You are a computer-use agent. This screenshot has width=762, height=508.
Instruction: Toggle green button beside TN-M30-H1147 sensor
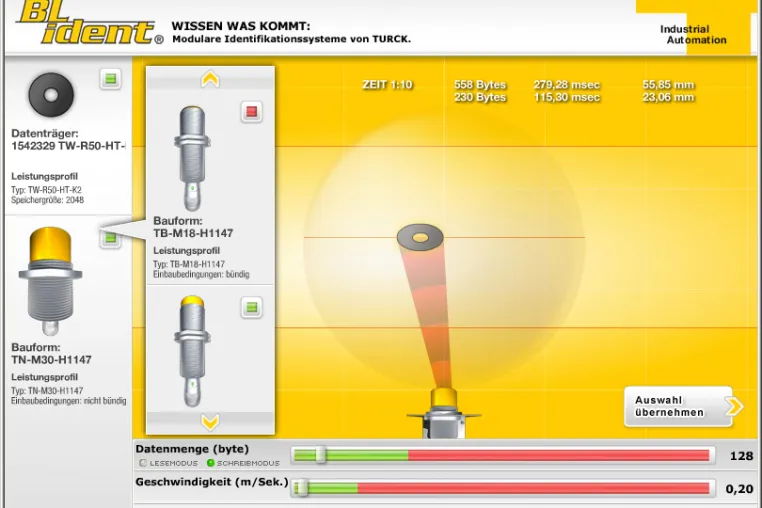pos(111,238)
